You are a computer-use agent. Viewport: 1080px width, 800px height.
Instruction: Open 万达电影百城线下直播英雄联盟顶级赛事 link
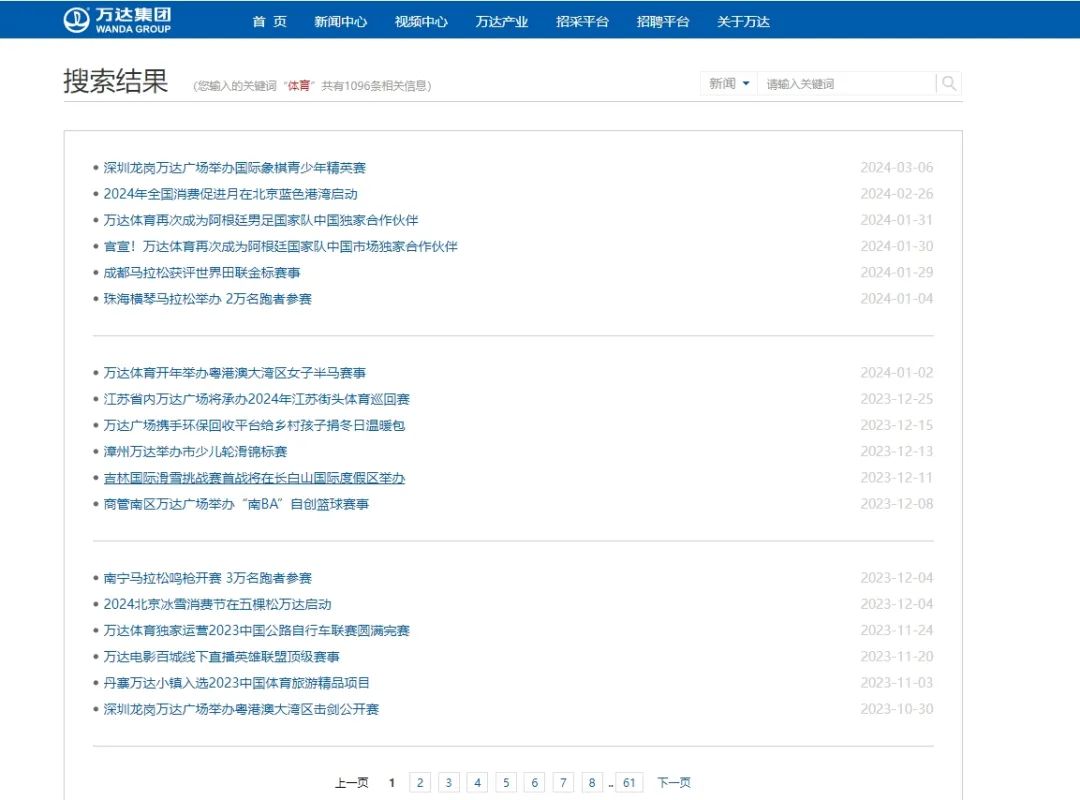pos(222,657)
